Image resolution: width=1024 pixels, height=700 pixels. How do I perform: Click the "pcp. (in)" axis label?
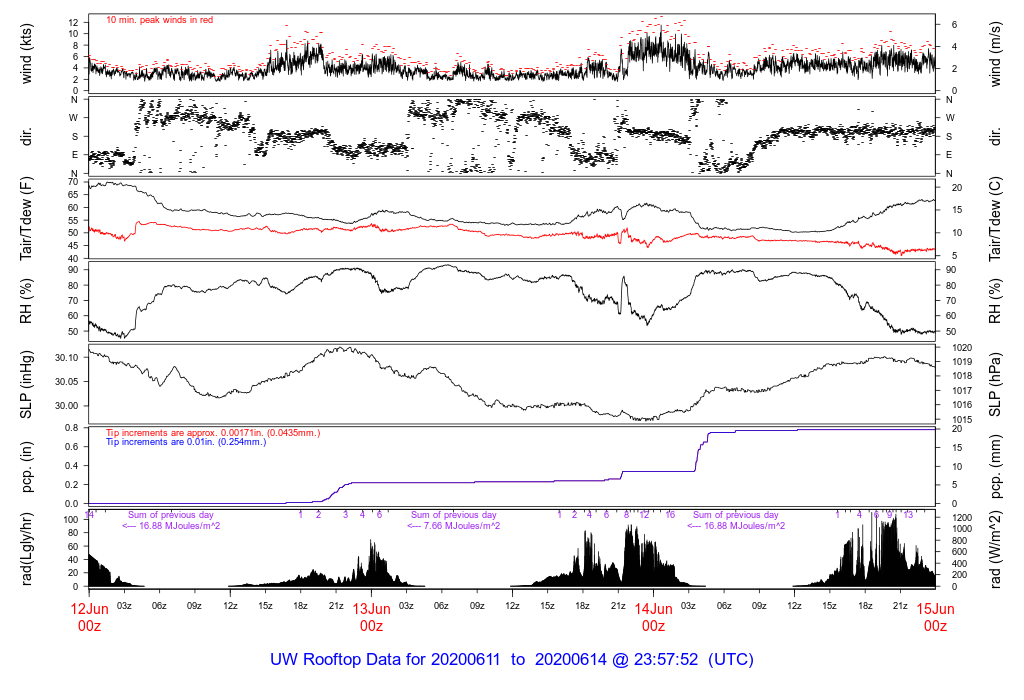click(x=26, y=466)
